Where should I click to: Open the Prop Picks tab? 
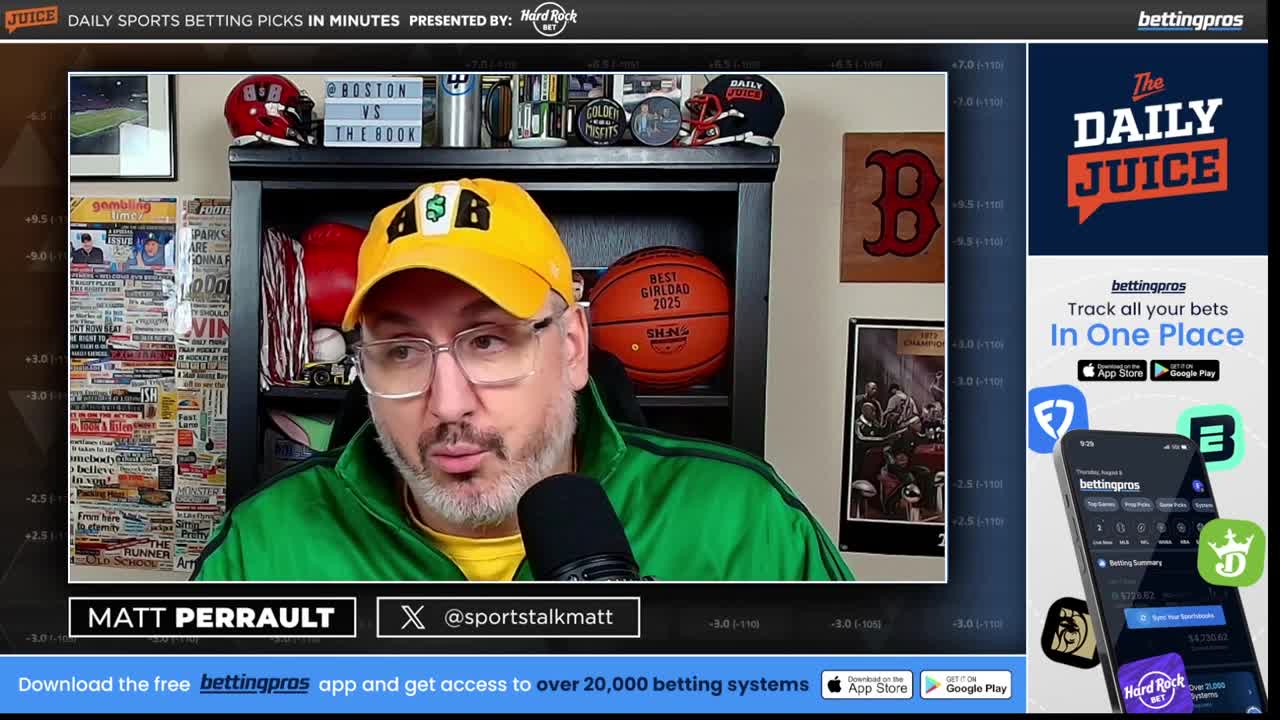[1137, 505]
